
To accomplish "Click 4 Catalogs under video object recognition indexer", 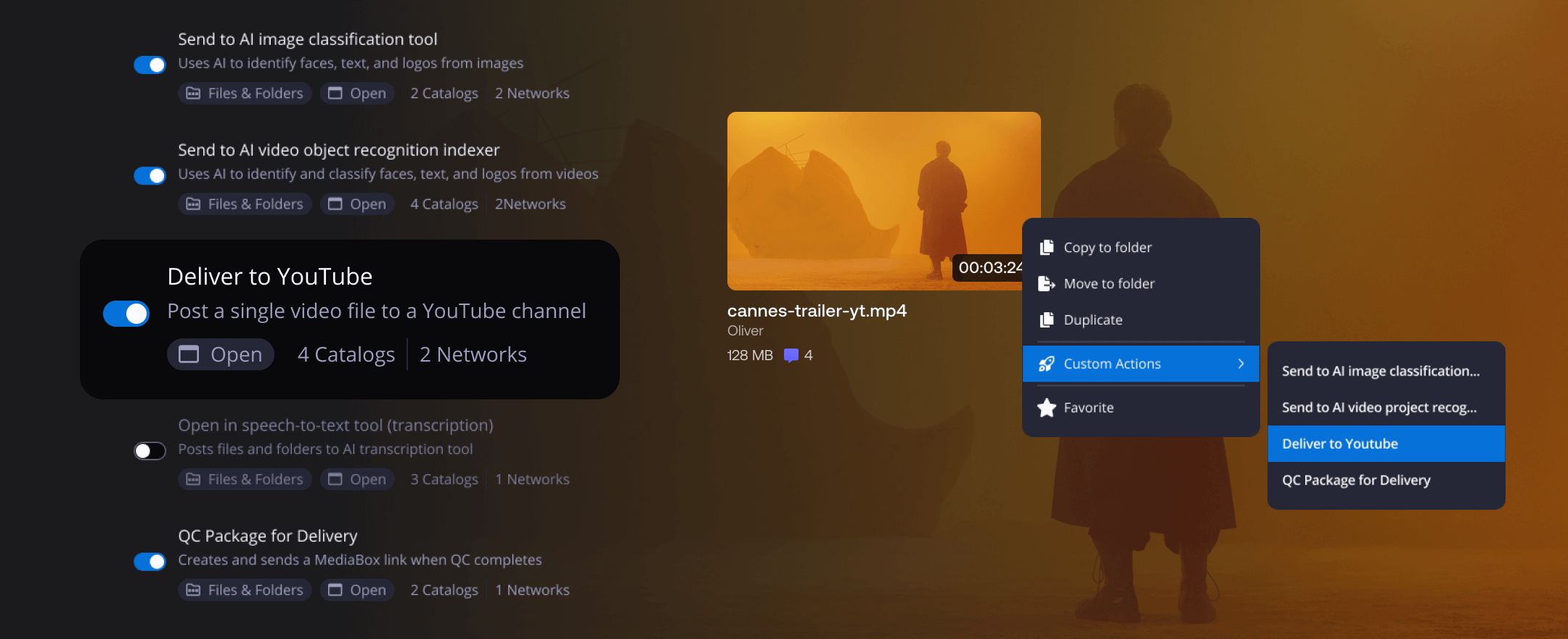I will pos(444,204).
